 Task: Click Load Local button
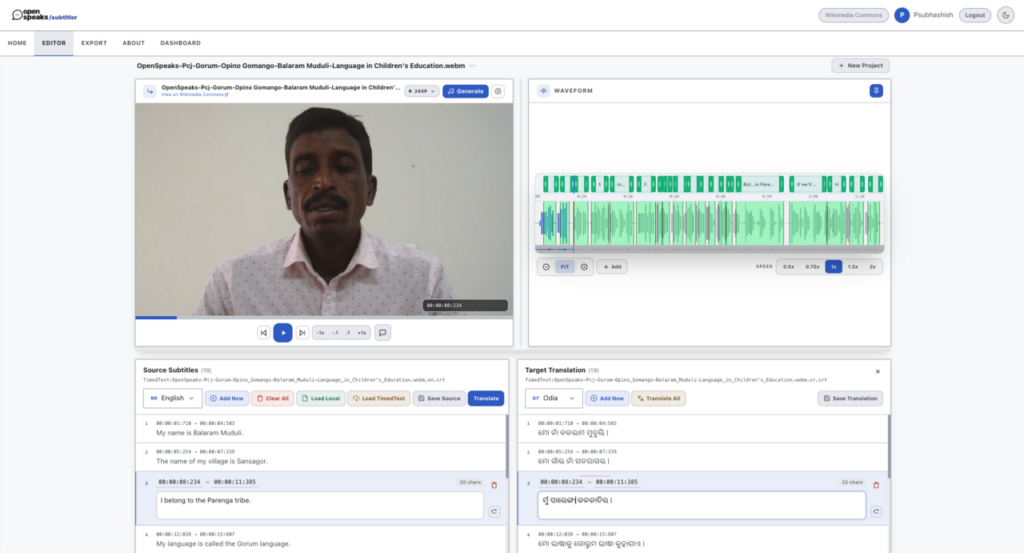pos(321,398)
